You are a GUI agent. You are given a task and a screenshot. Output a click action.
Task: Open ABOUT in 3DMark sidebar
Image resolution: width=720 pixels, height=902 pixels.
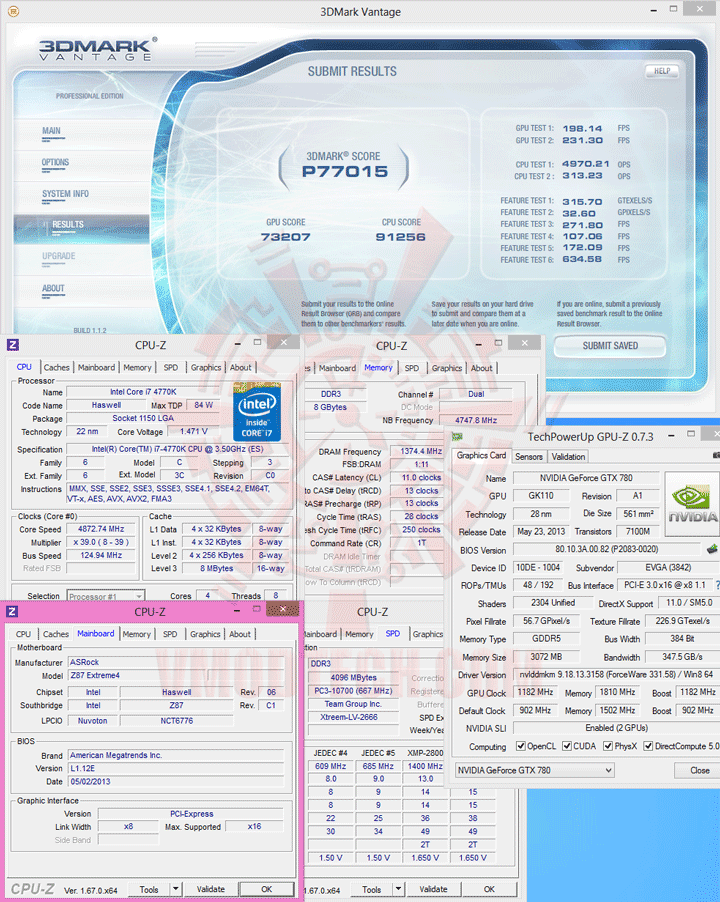pyautogui.click(x=53, y=289)
